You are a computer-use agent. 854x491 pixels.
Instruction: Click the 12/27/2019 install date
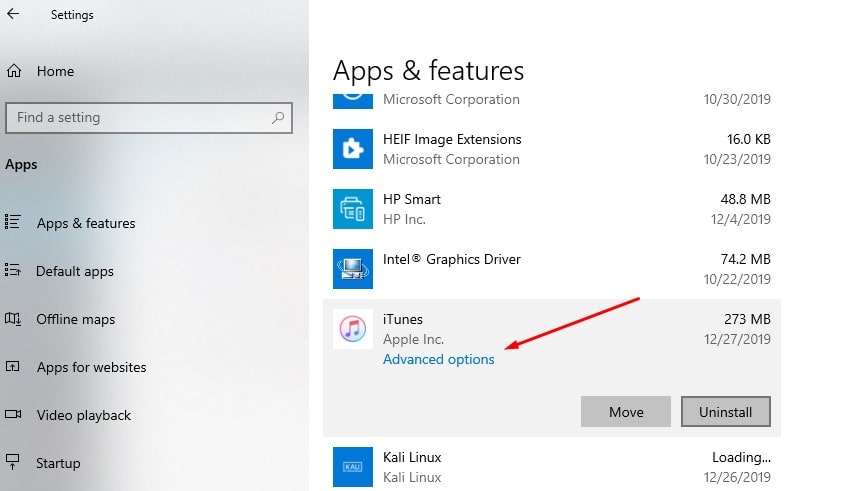737,339
